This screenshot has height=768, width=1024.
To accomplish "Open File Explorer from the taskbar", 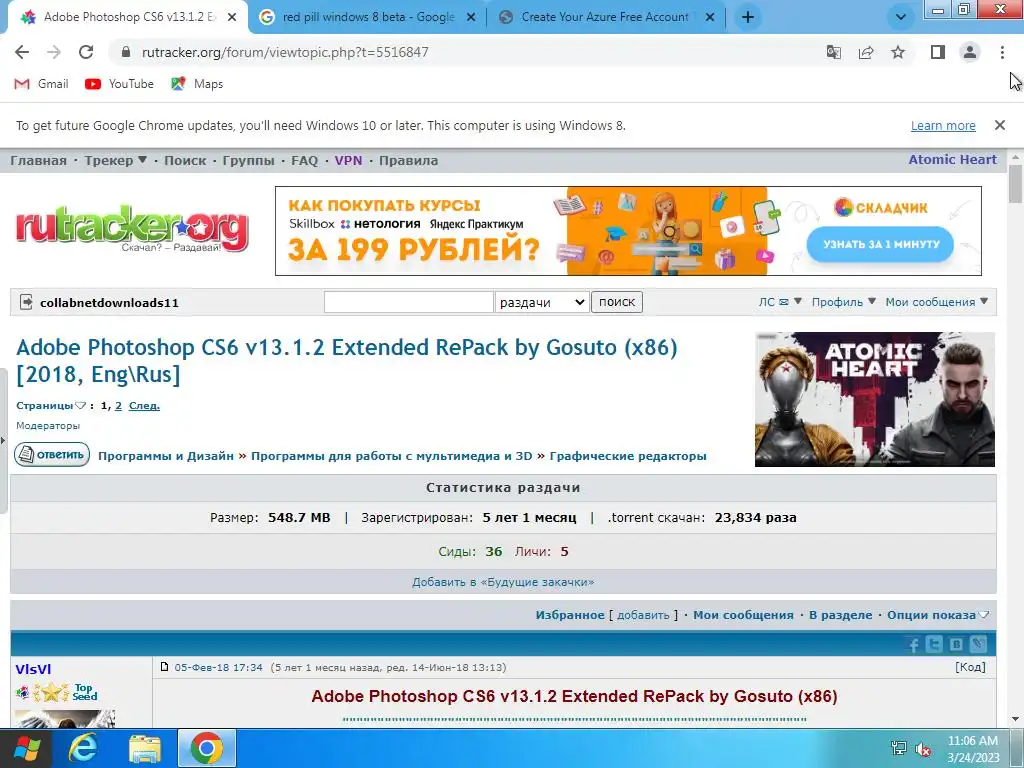I will pyautogui.click(x=145, y=749).
